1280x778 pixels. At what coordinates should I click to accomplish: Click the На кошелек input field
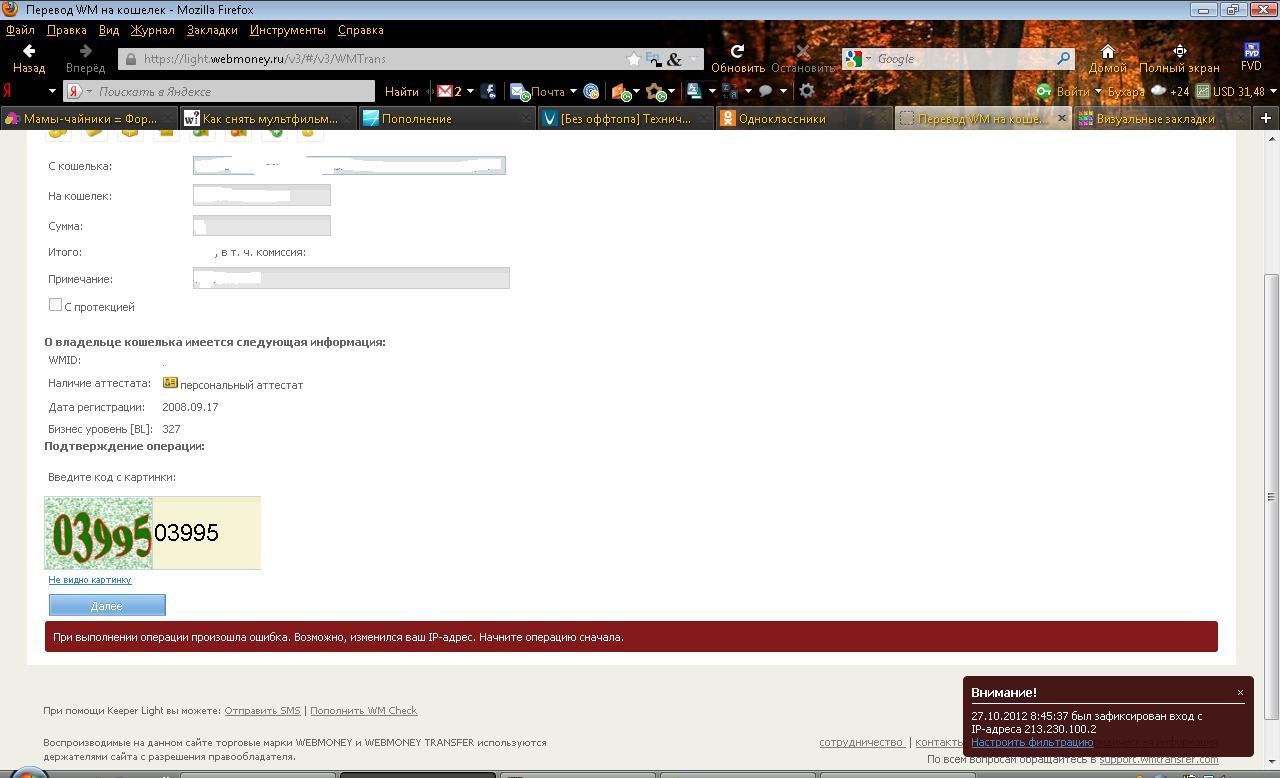262,195
